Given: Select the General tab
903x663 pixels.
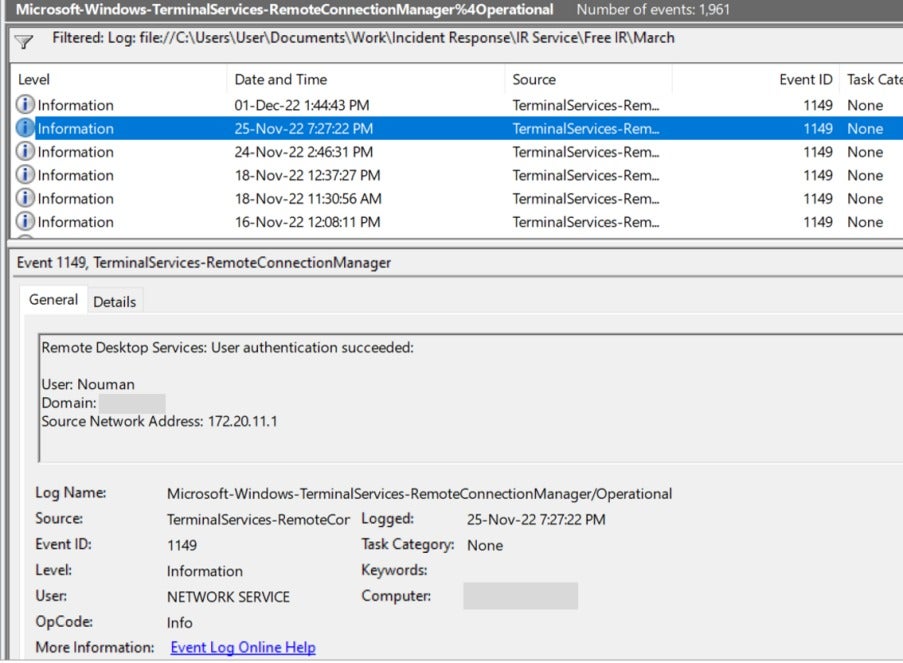Looking at the screenshot, I should coord(54,300).
